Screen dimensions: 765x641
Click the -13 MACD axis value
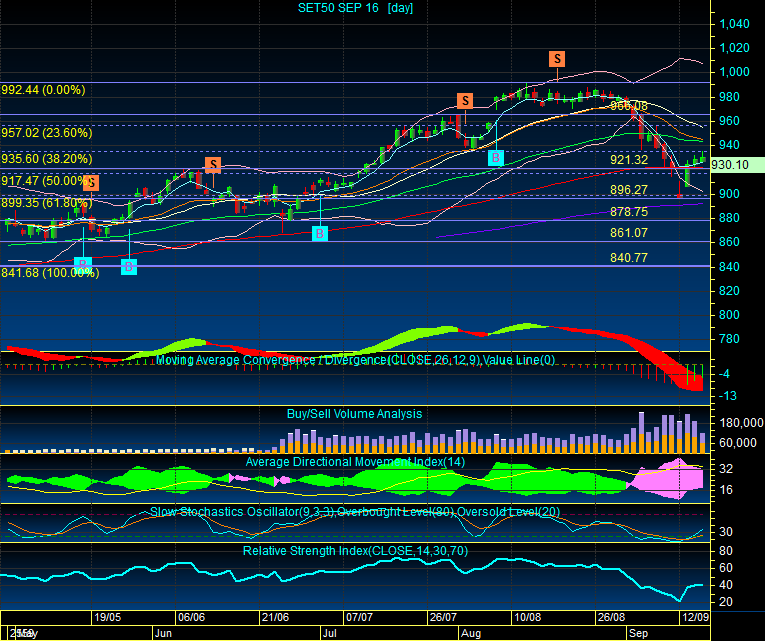coord(727,396)
